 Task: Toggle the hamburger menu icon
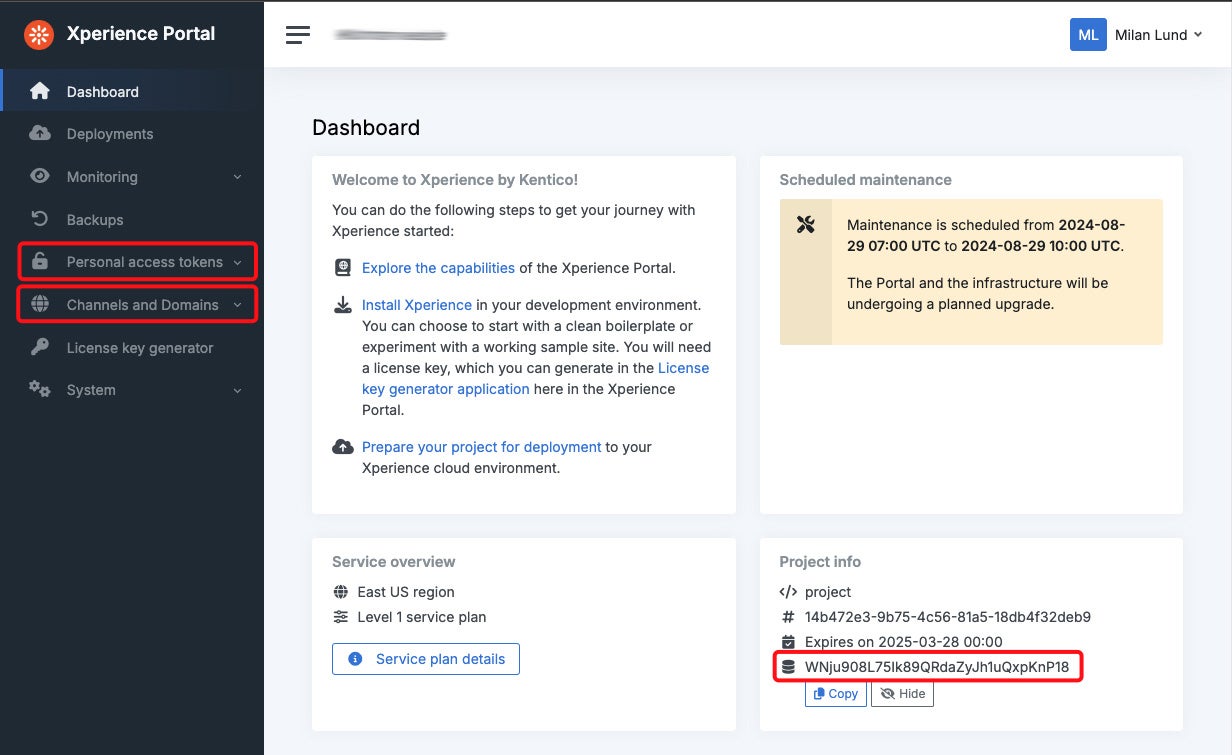click(298, 35)
